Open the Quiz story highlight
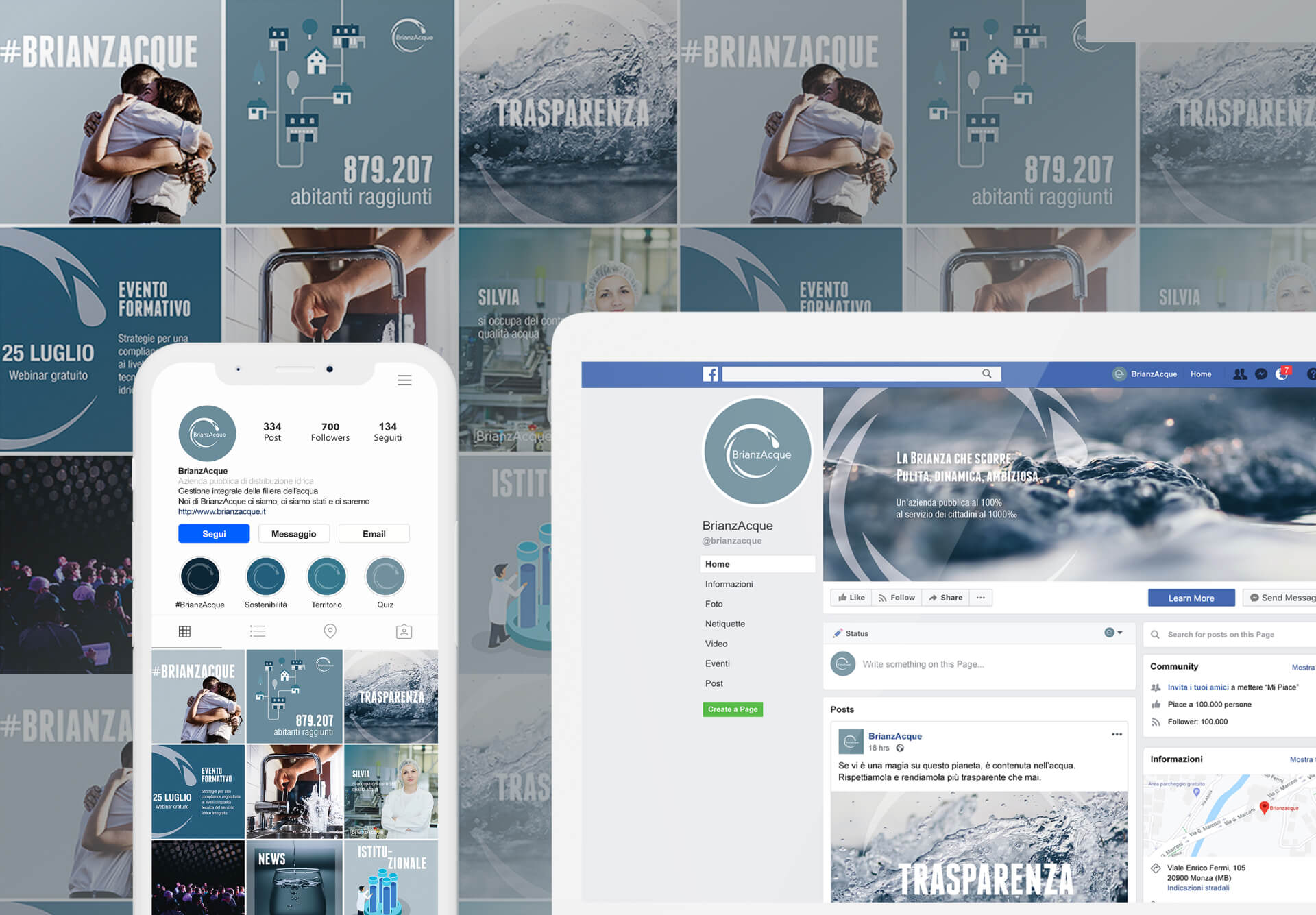Image resolution: width=1316 pixels, height=915 pixels. coord(385,576)
